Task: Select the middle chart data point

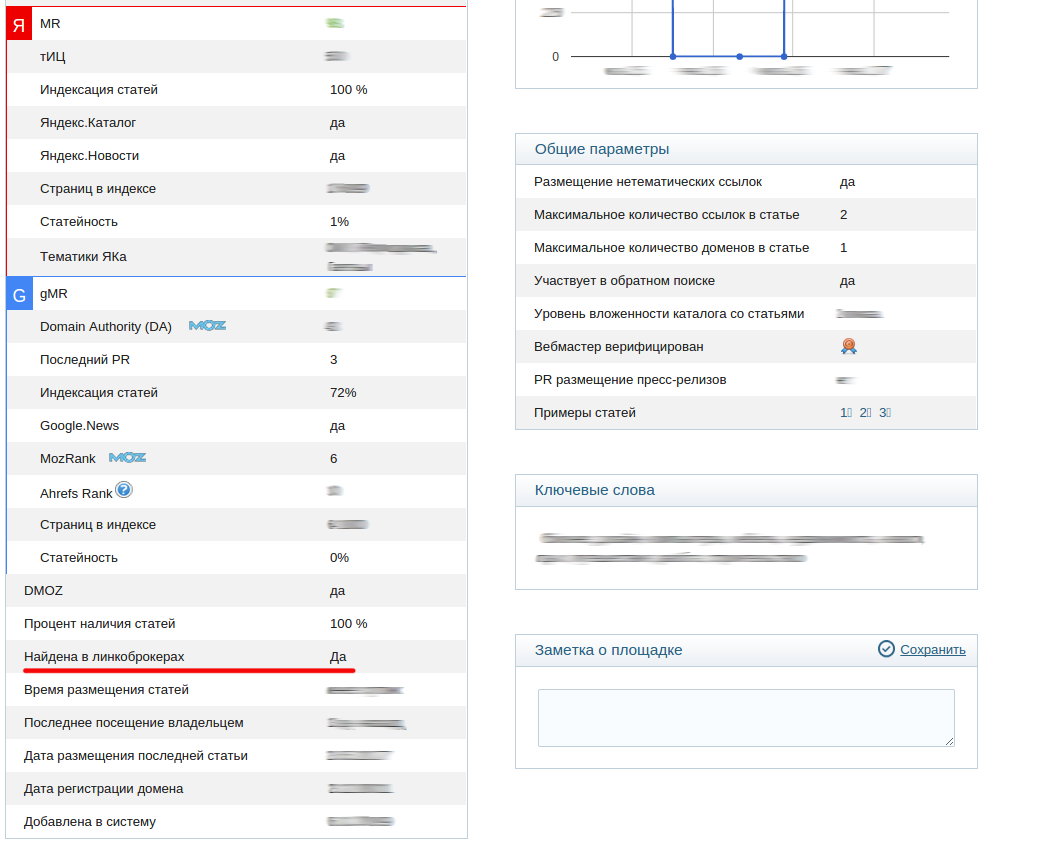Action: [739, 57]
